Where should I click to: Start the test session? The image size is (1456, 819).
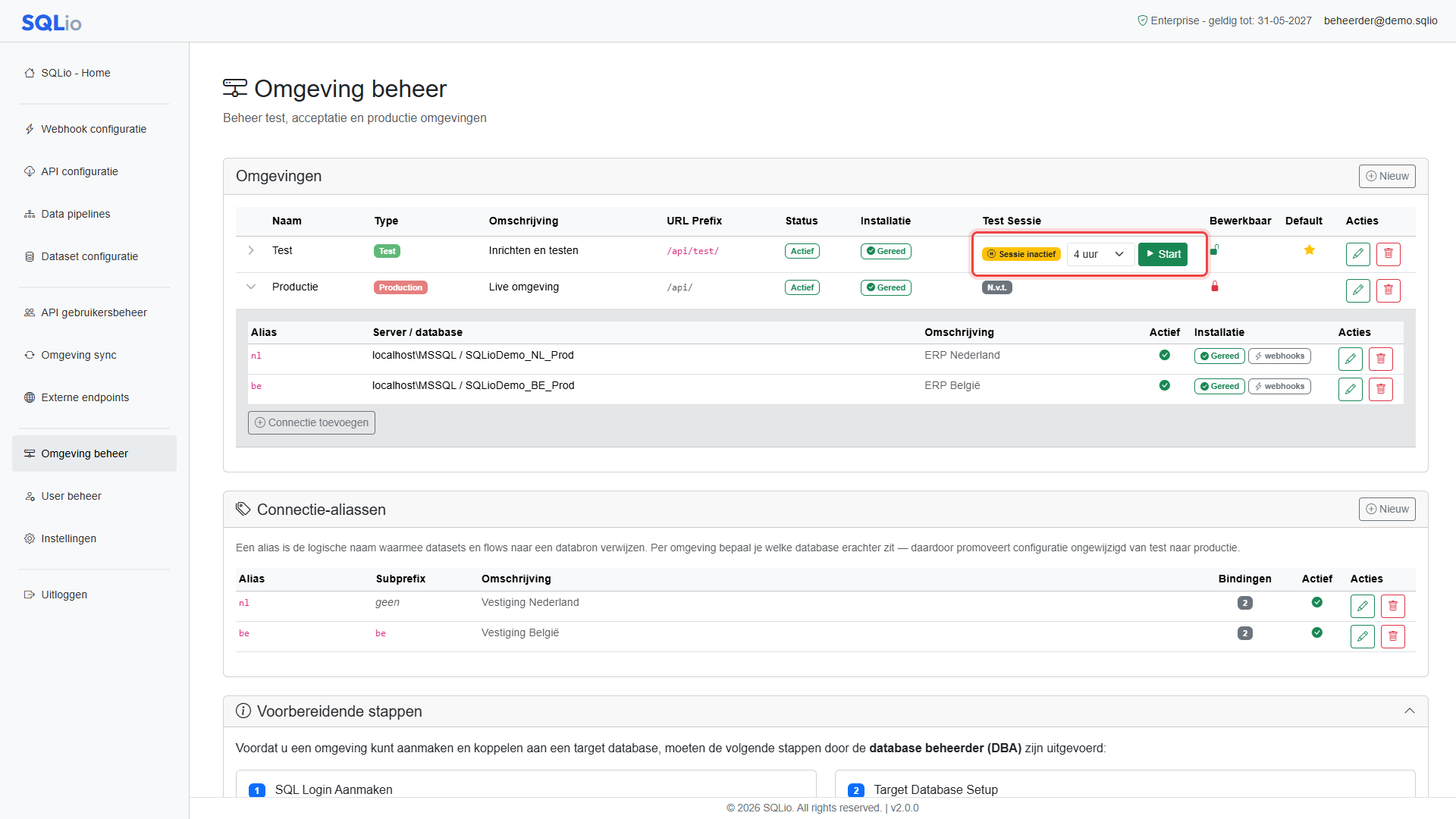click(x=1163, y=254)
